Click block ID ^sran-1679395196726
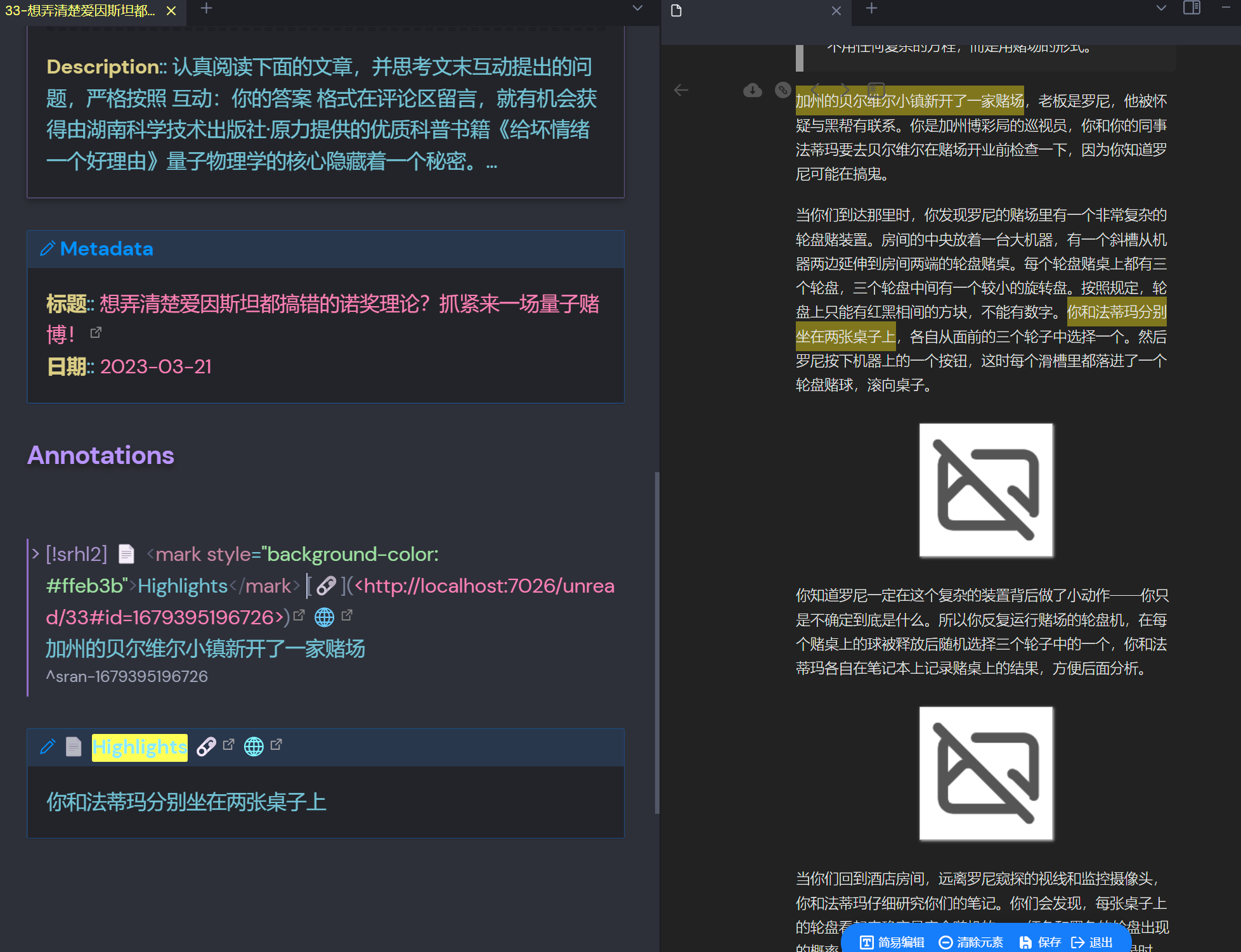The width and height of the screenshot is (1241, 952). (127, 676)
